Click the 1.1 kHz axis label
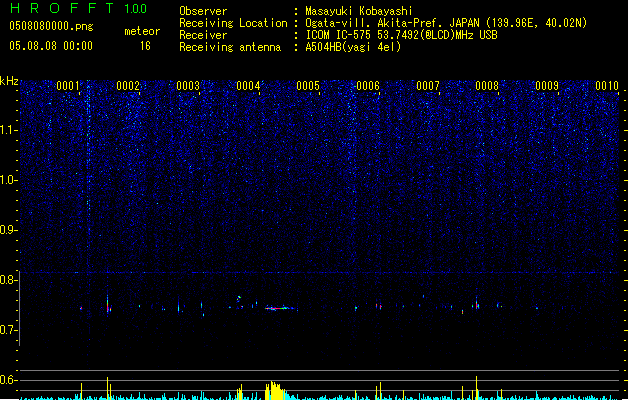 pos(9,130)
